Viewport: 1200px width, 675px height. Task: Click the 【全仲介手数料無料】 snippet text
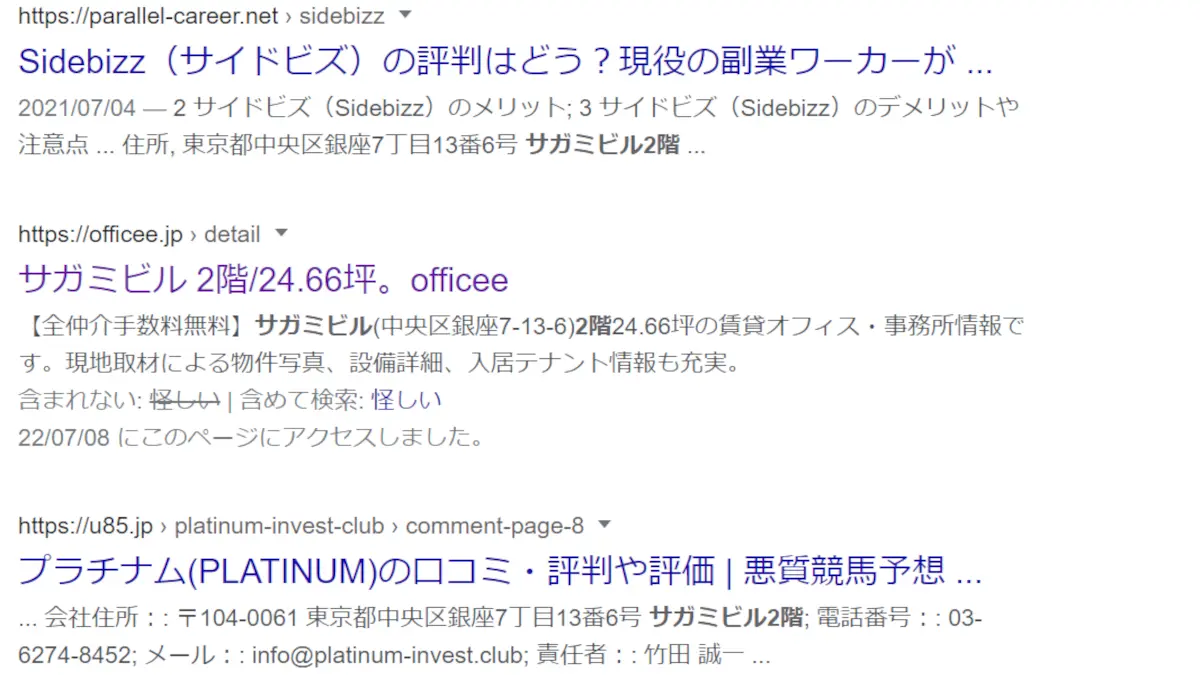coord(134,326)
